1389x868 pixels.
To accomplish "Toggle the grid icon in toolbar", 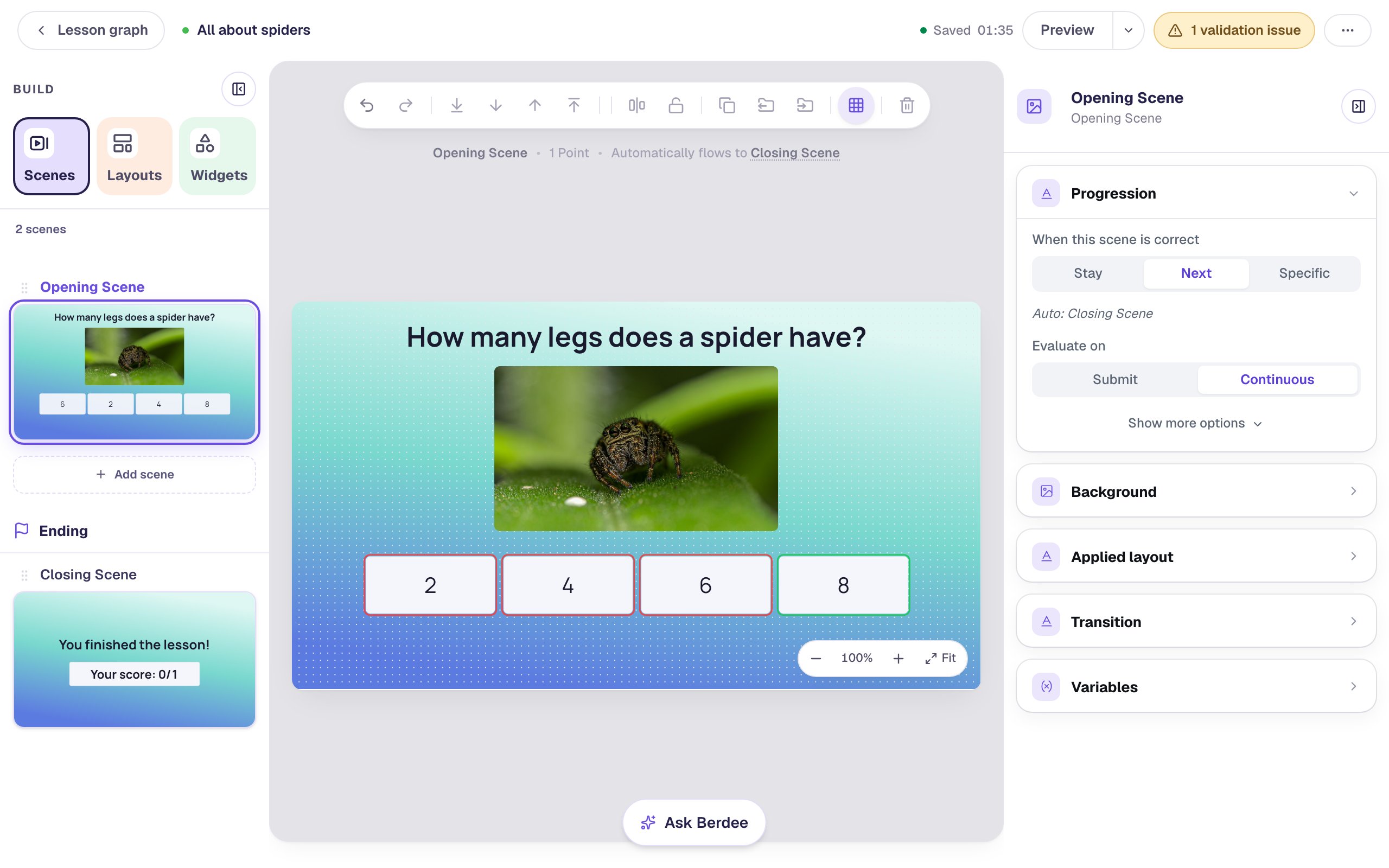I will [856, 105].
